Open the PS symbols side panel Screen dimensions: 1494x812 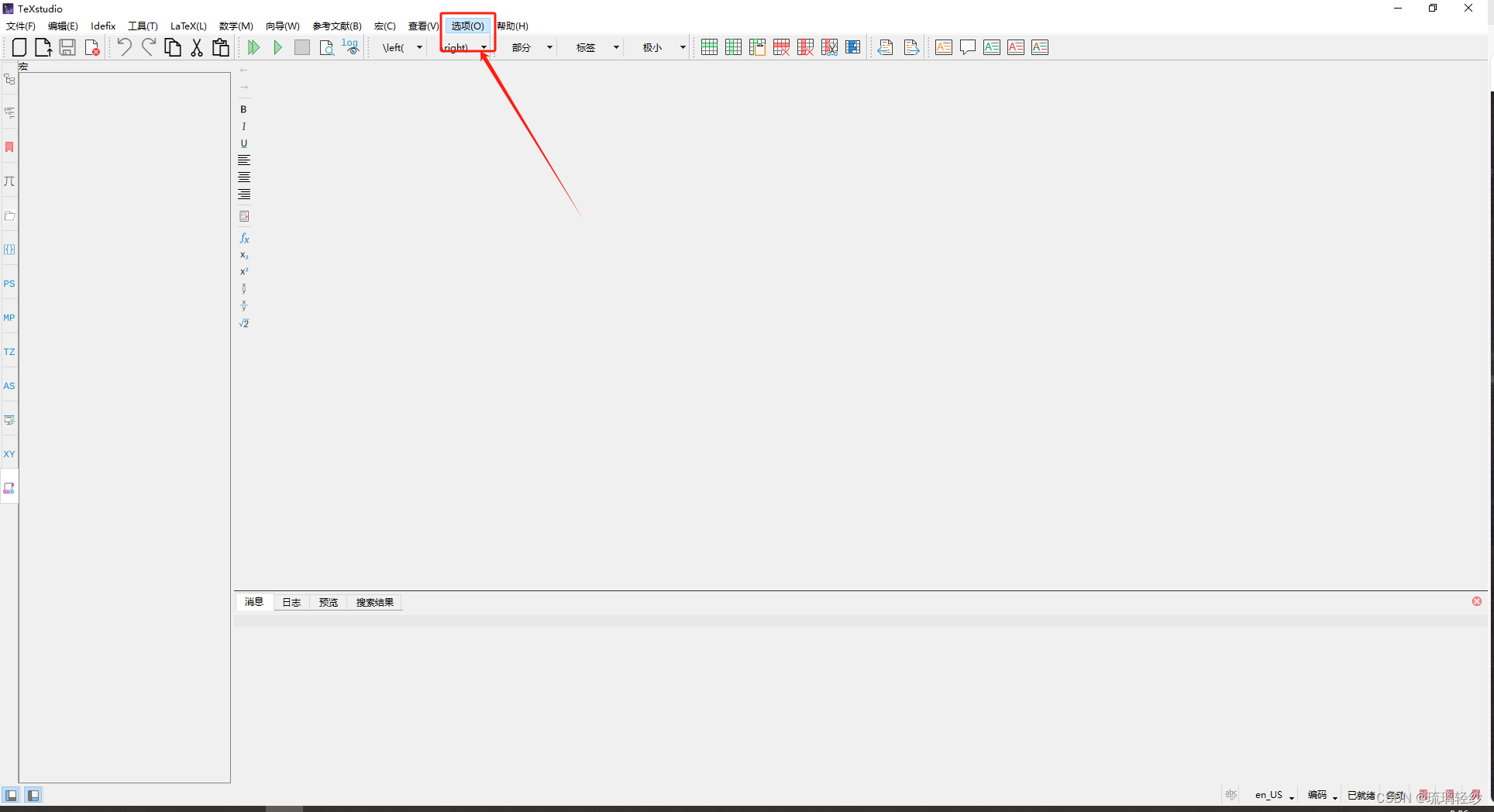[x=9, y=284]
